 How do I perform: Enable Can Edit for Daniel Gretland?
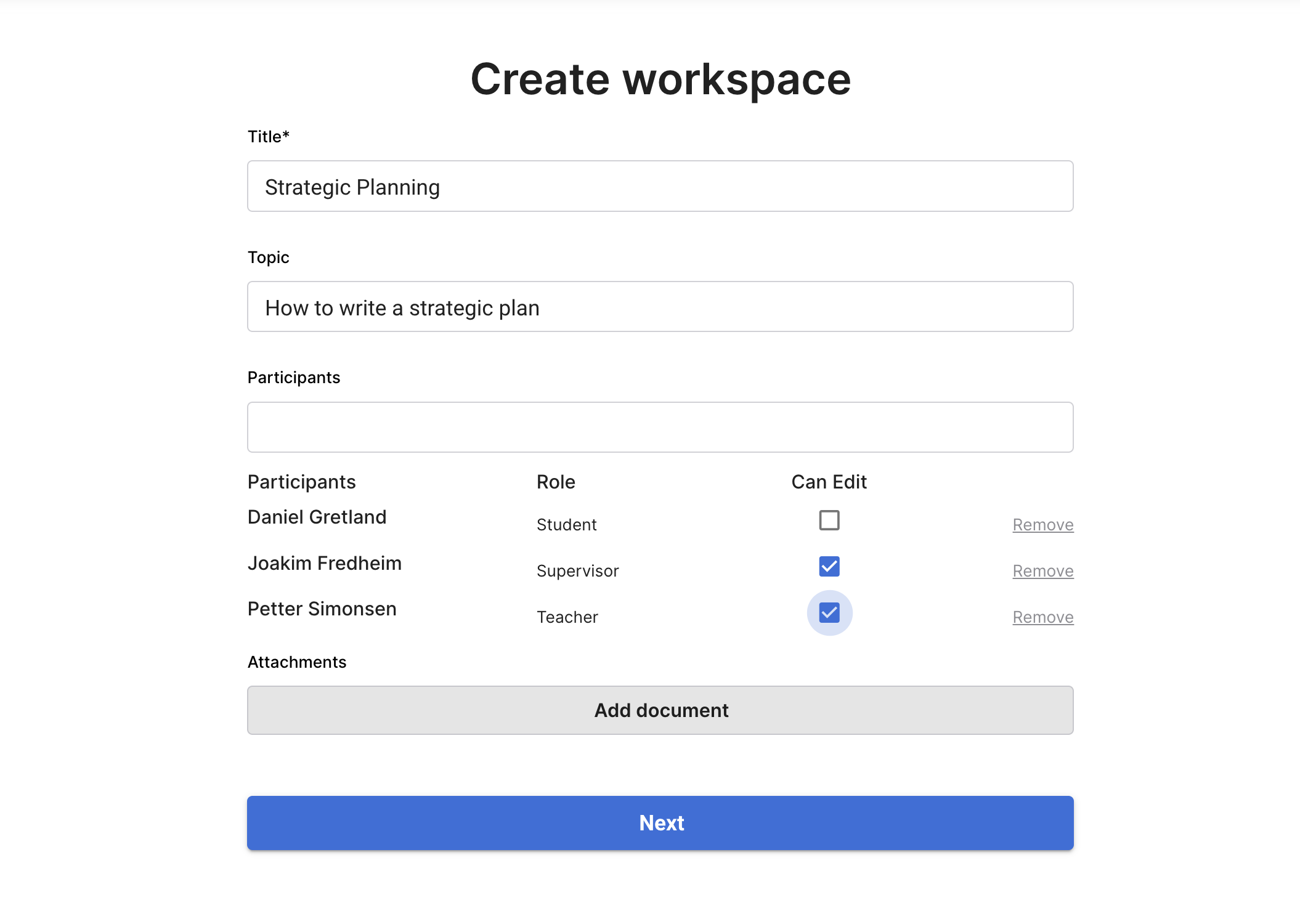[x=829, y=521]
